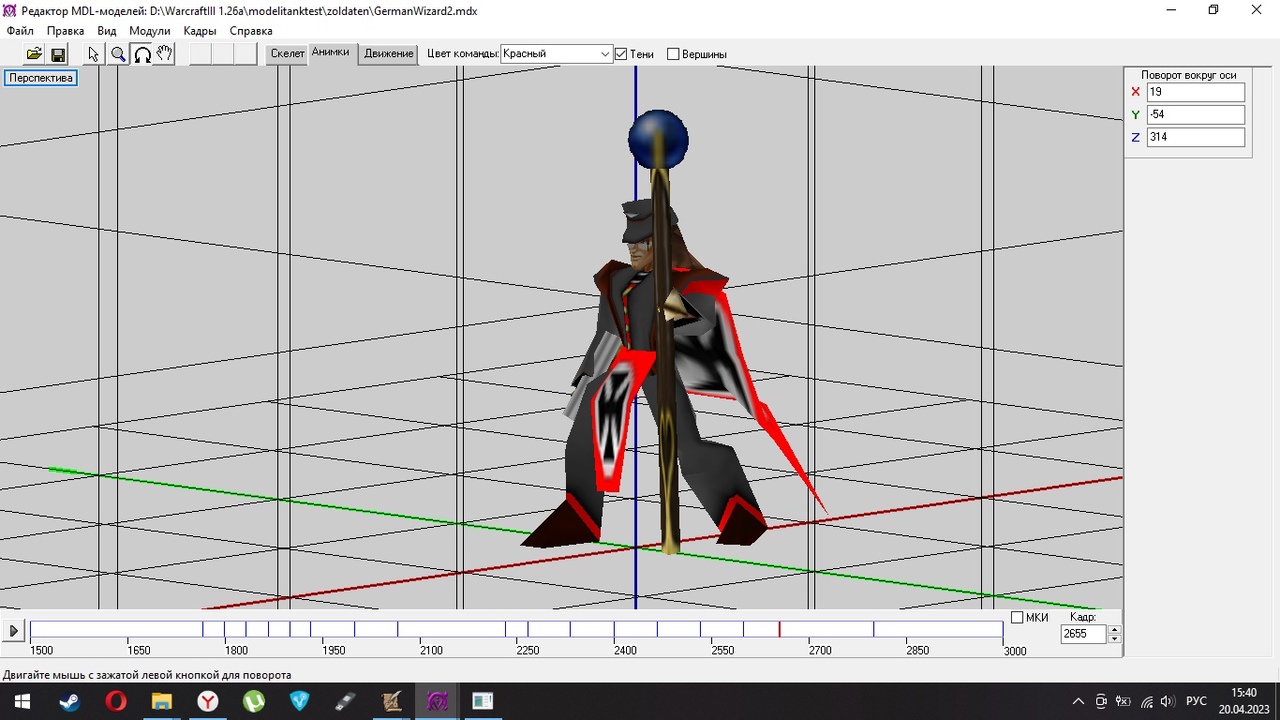This screenshot has height=720, width=1280.
Task: Open the Кадры menu
Action: point(200,31)
